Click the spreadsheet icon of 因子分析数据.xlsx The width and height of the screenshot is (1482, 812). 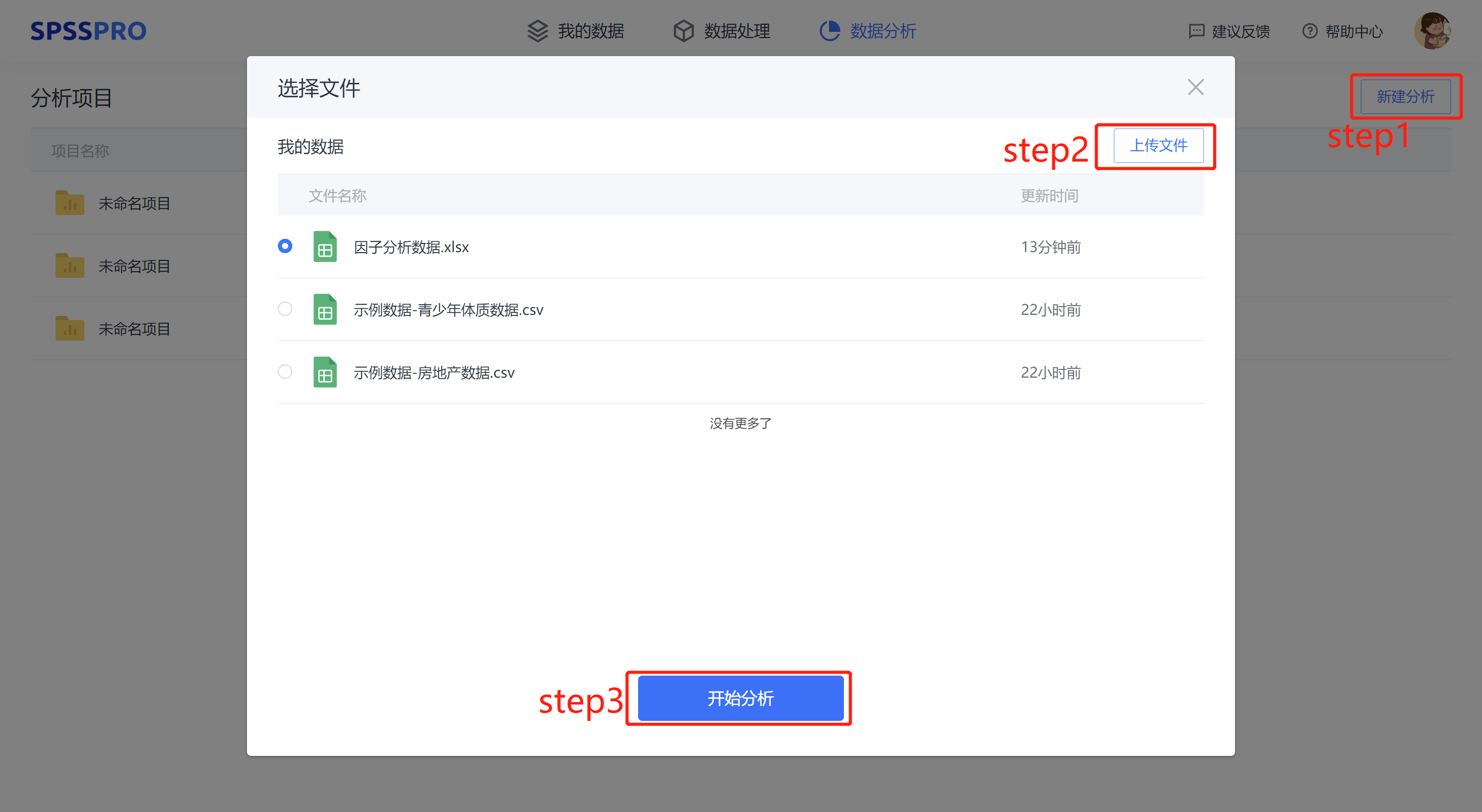(325, 247)
